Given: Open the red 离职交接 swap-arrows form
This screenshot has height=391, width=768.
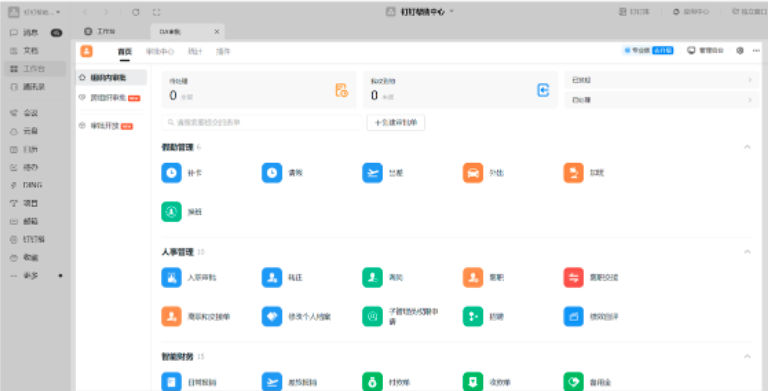Looking at the screenshot, I should click(x=591, y=277).
